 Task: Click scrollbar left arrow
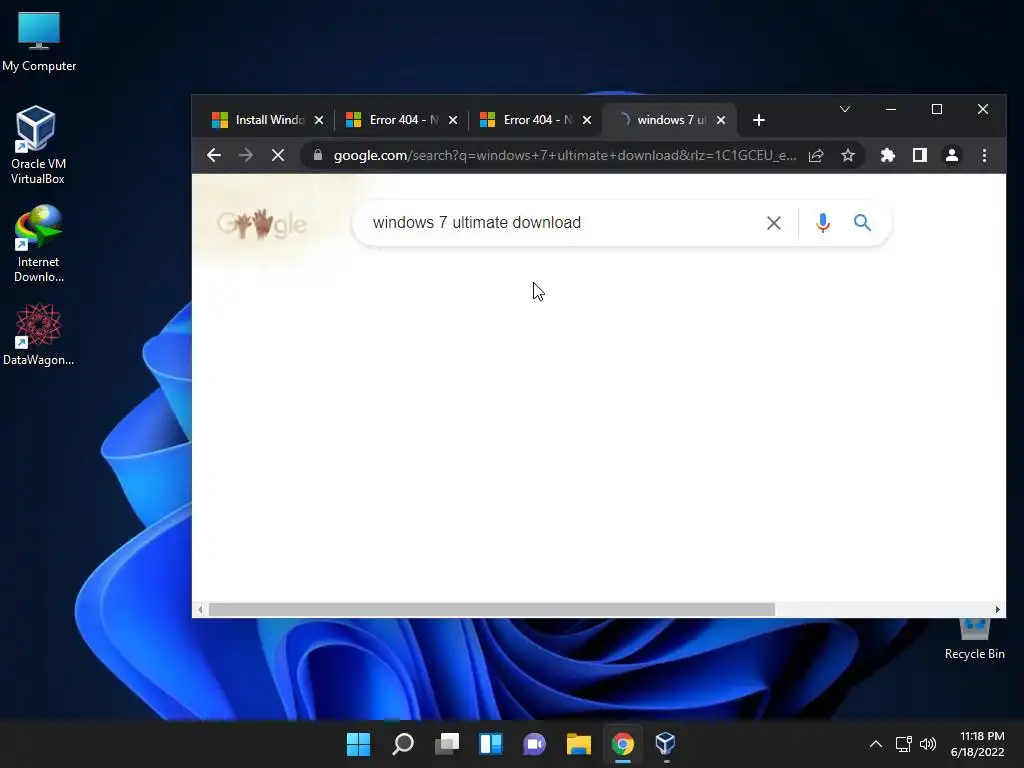coord(200,610)
